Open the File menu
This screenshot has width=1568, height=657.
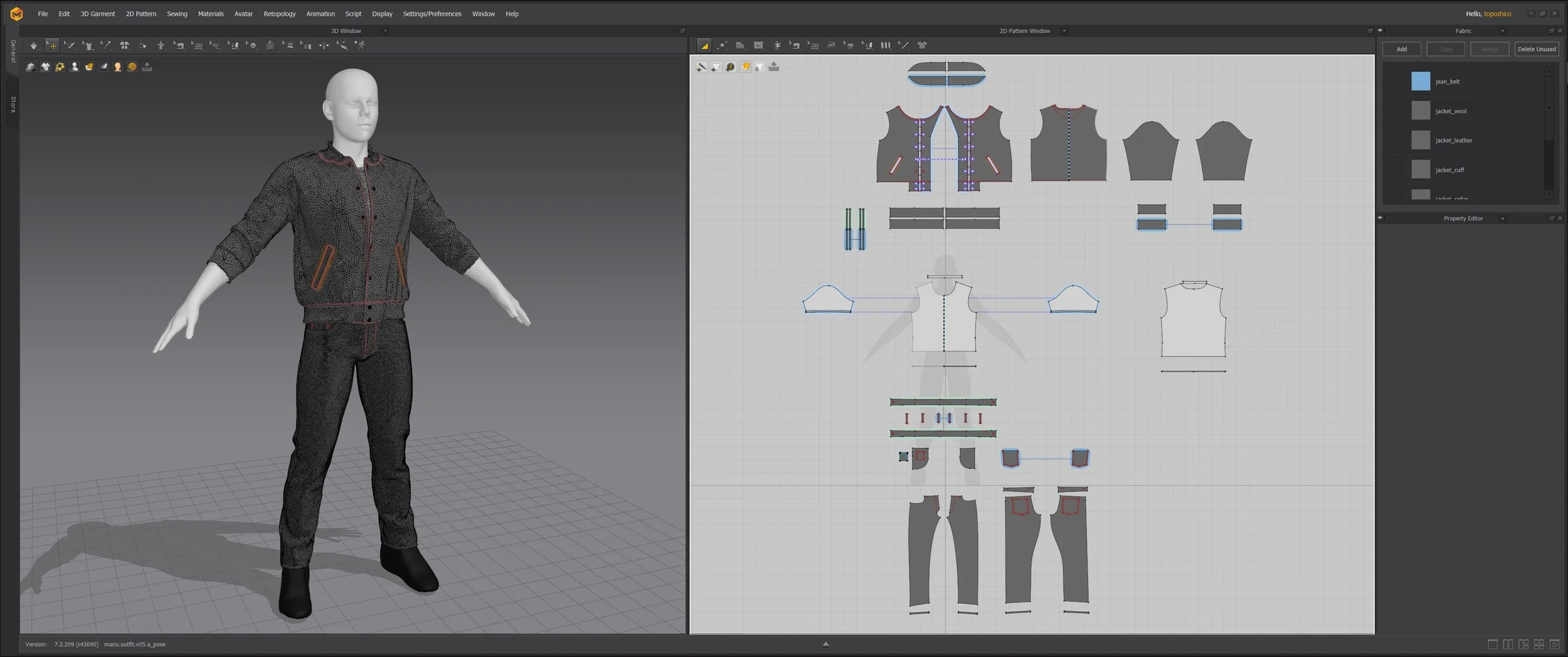tap(43, 14)
